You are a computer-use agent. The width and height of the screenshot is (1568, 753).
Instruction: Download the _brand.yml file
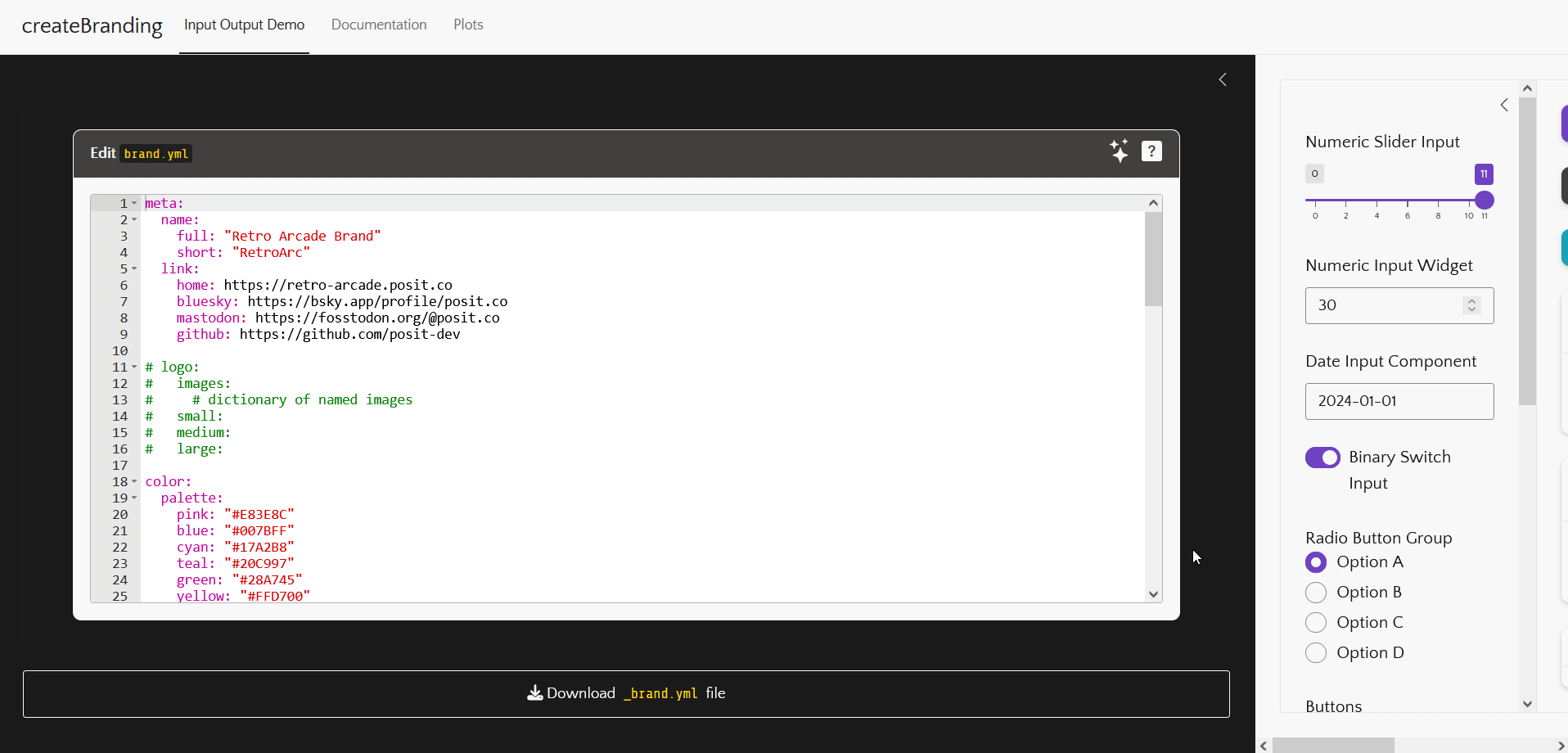[x=626, y=694]
